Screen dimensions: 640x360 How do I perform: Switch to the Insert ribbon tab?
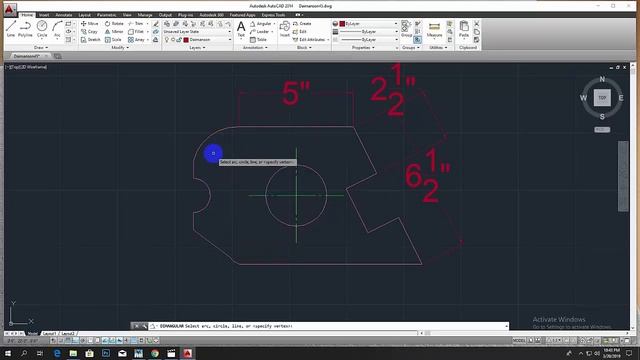click(44, 15)
